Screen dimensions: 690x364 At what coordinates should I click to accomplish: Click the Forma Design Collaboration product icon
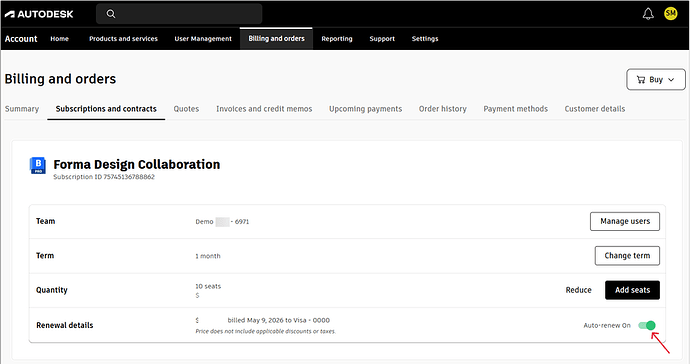tap(38, 165)
